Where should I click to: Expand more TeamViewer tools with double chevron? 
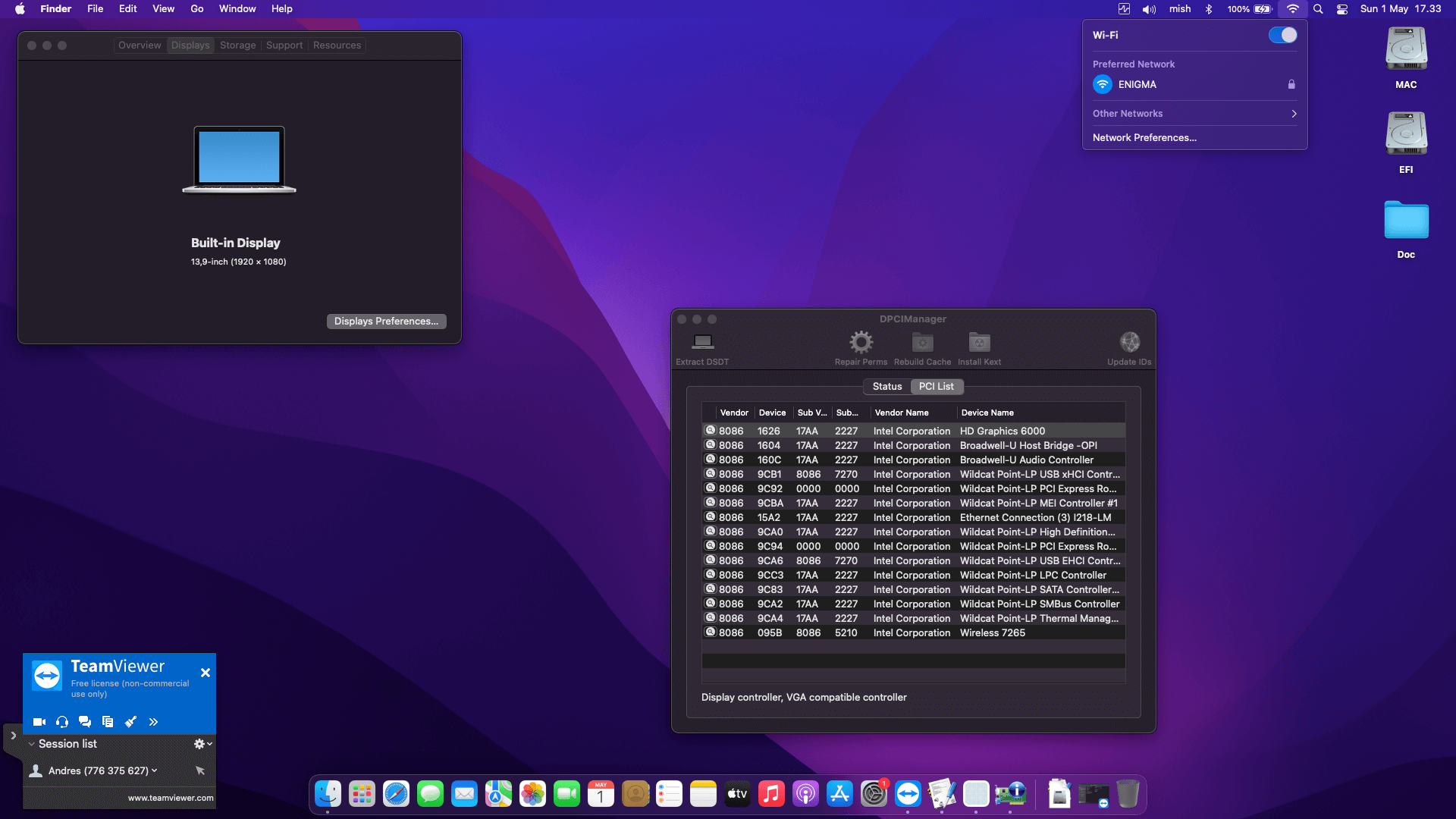[153, 722]
